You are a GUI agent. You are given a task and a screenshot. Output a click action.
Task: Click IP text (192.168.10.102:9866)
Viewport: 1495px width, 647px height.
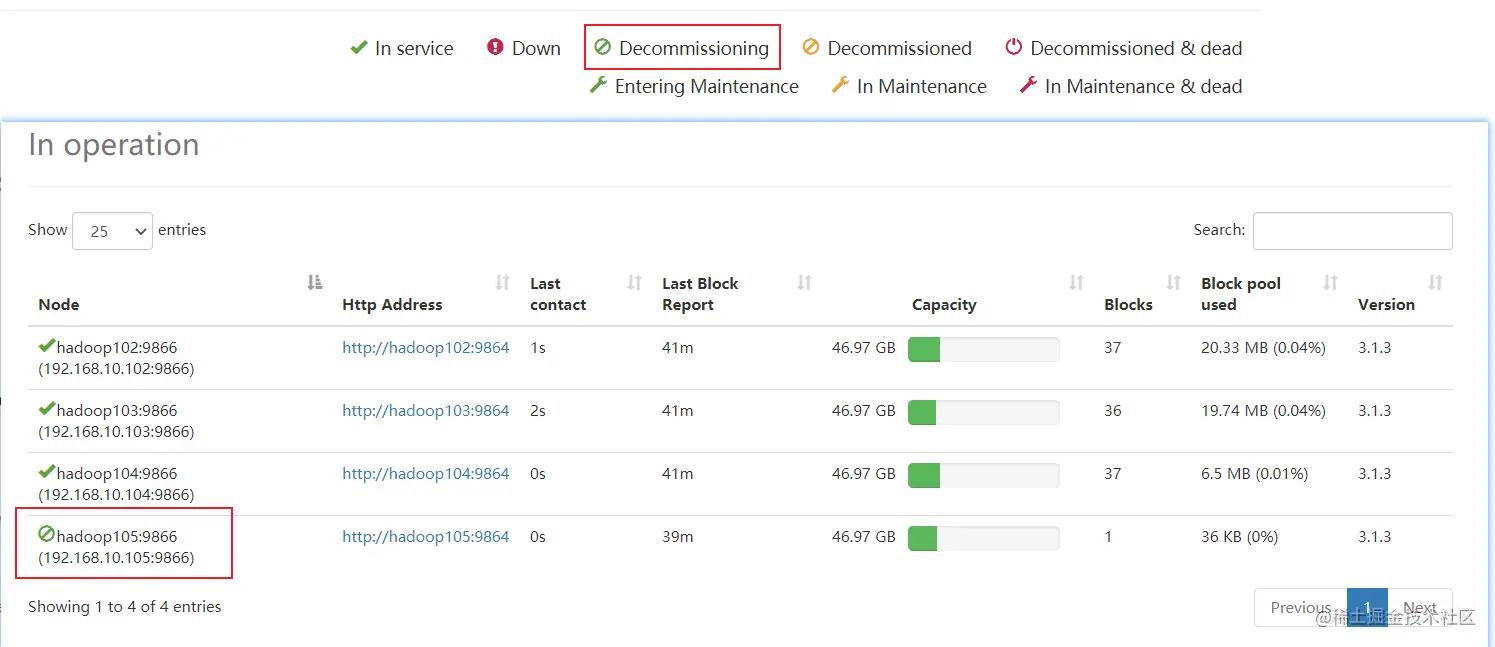click(116, 369)
